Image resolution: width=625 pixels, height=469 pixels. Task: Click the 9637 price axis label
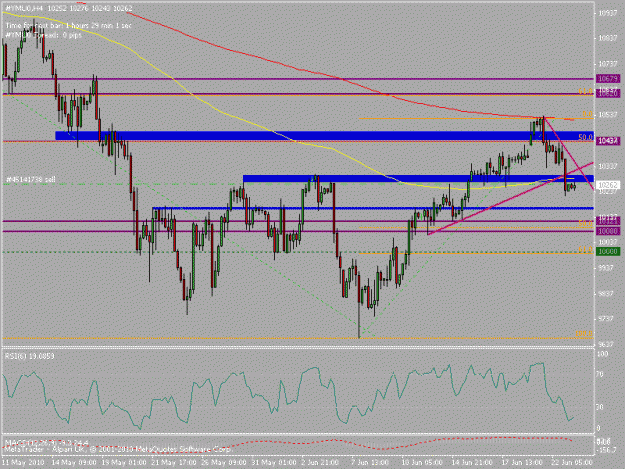[607, 344]
